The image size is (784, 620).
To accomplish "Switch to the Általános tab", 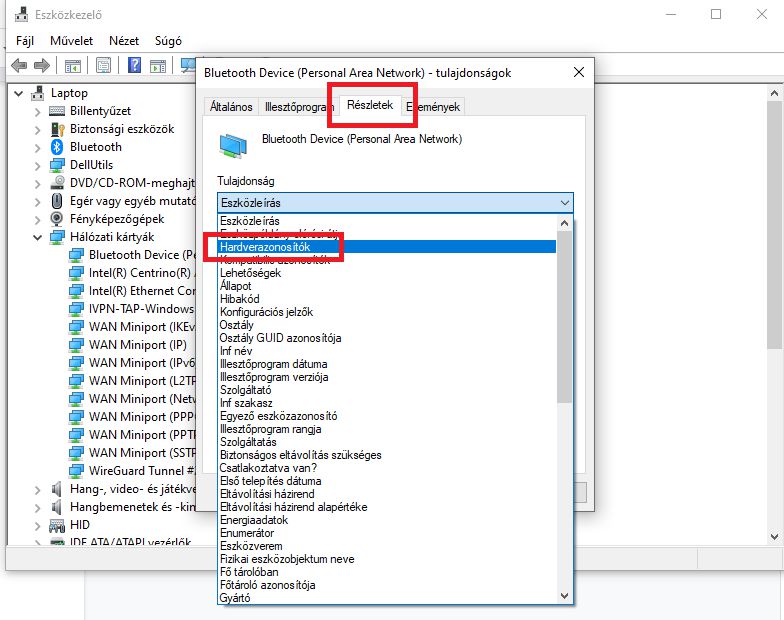I will click(230, 107).
